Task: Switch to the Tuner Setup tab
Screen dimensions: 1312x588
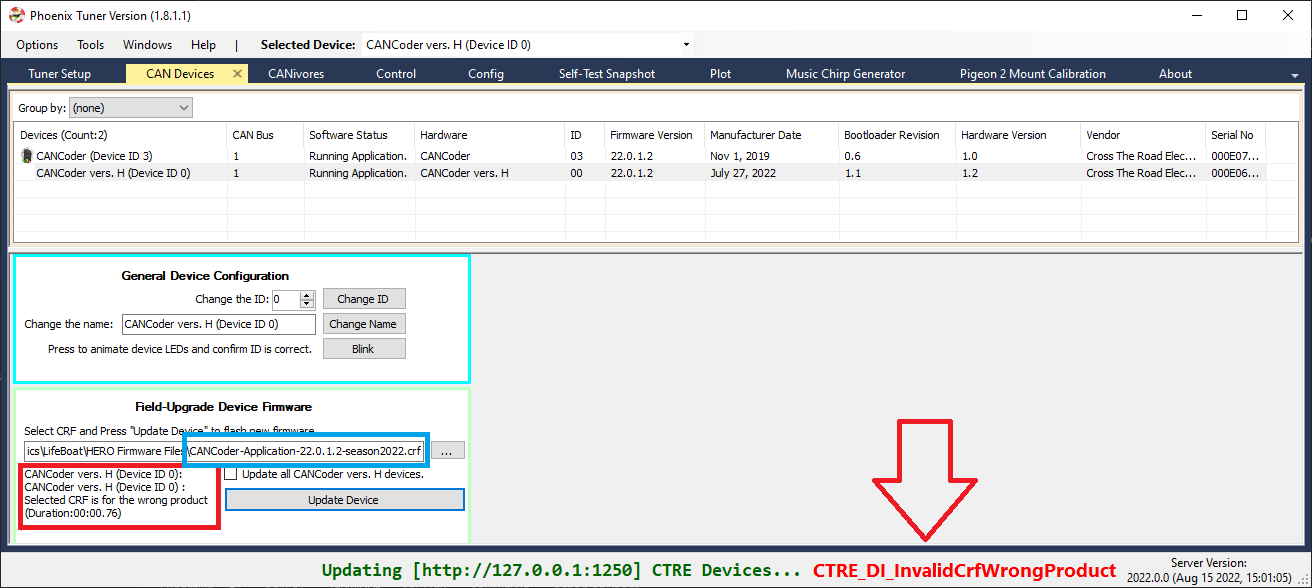Action: coord(60,74)
